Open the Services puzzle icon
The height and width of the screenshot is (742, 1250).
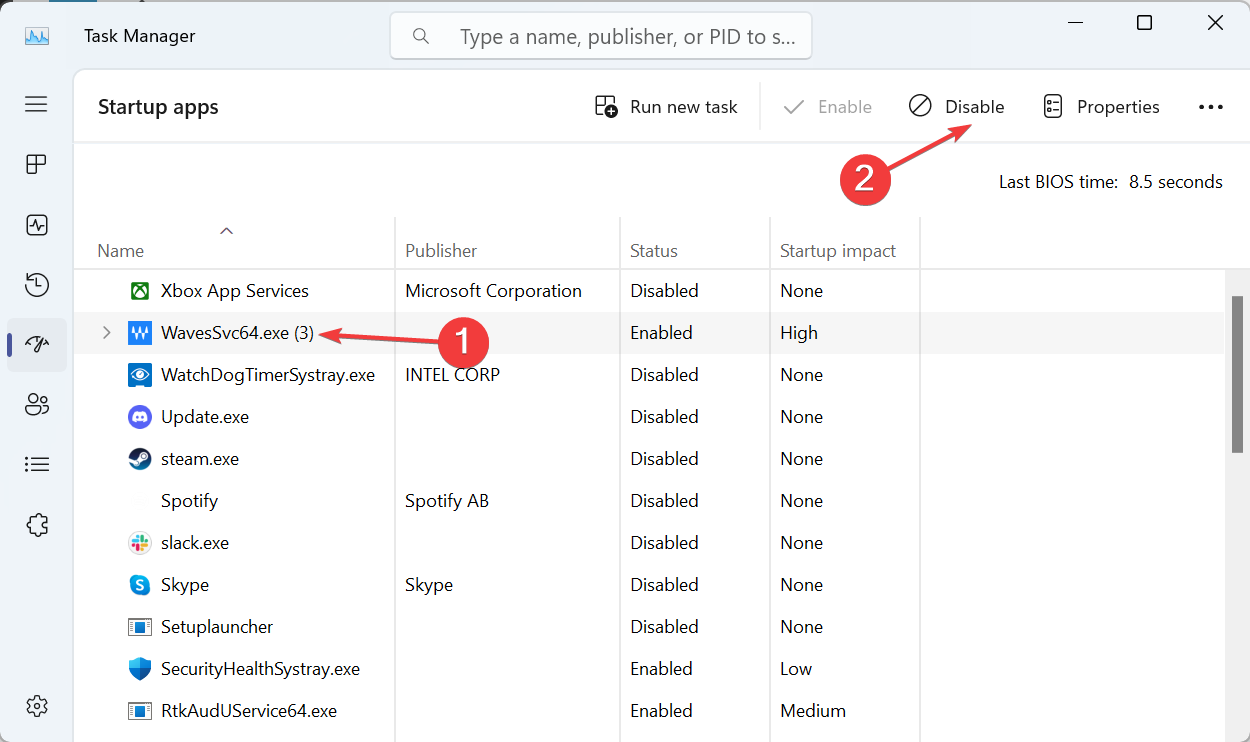click(37, 525)
